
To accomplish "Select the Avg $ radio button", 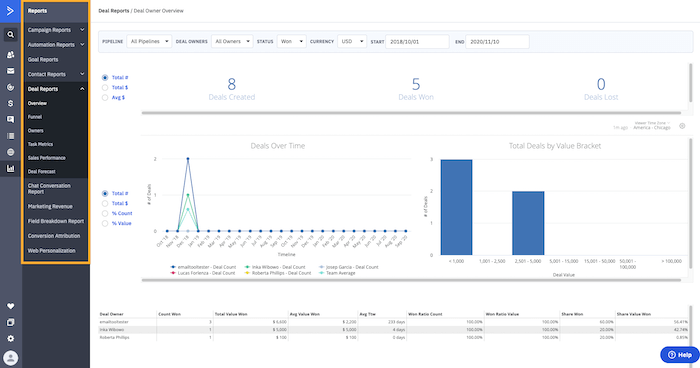I will coord(105,97).
